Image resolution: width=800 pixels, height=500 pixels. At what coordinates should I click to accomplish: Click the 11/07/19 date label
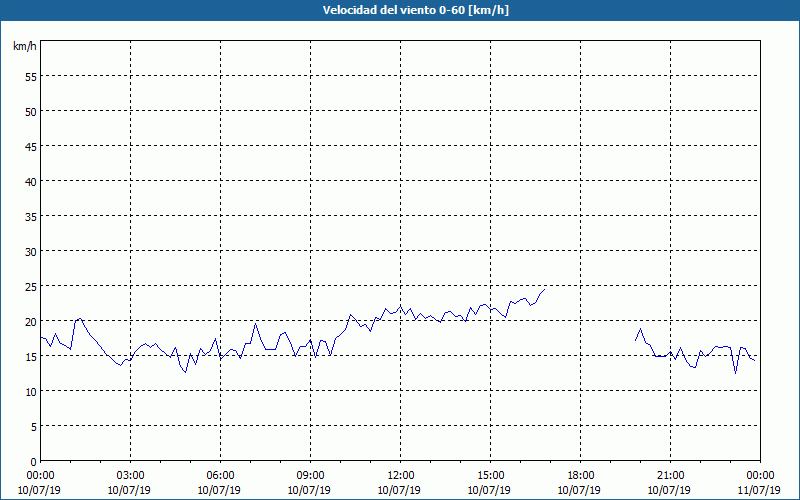click(x=759, y=490)
